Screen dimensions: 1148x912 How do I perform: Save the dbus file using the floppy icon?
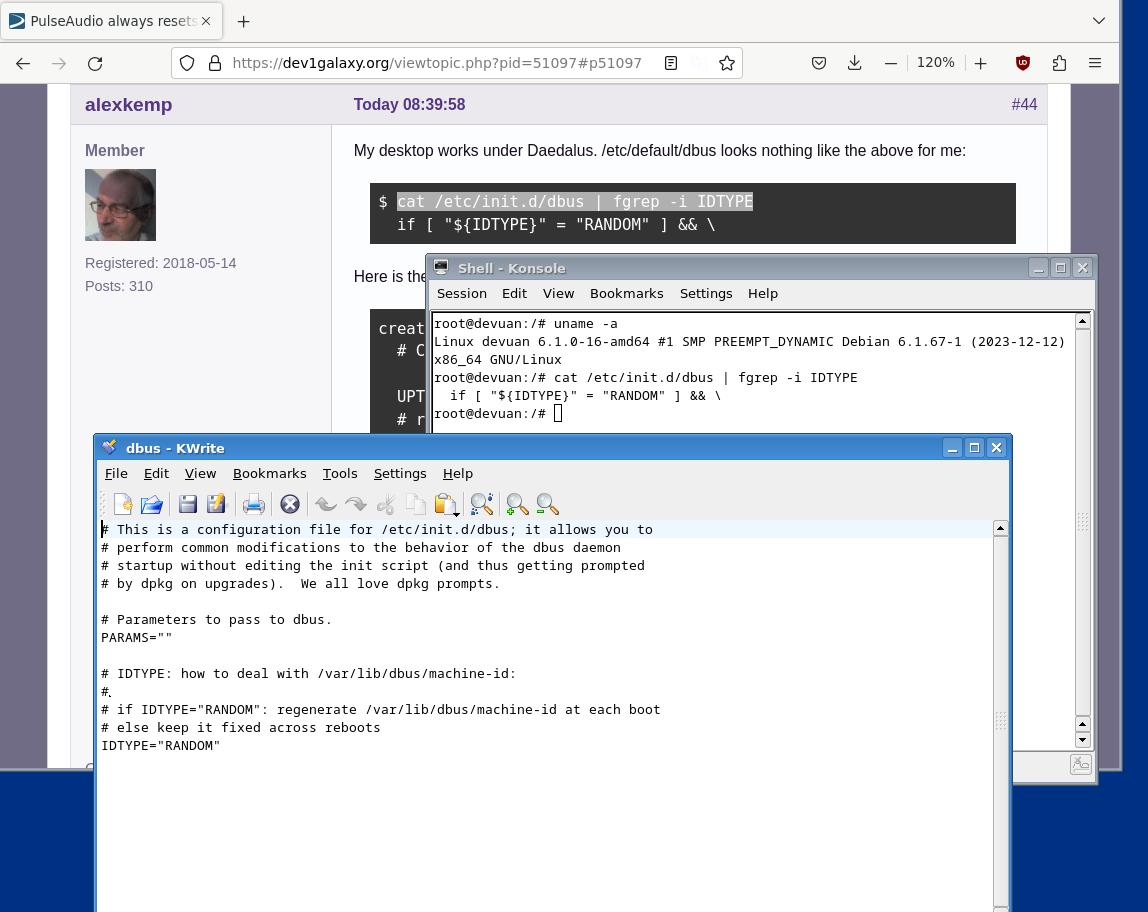coord(188,504)
